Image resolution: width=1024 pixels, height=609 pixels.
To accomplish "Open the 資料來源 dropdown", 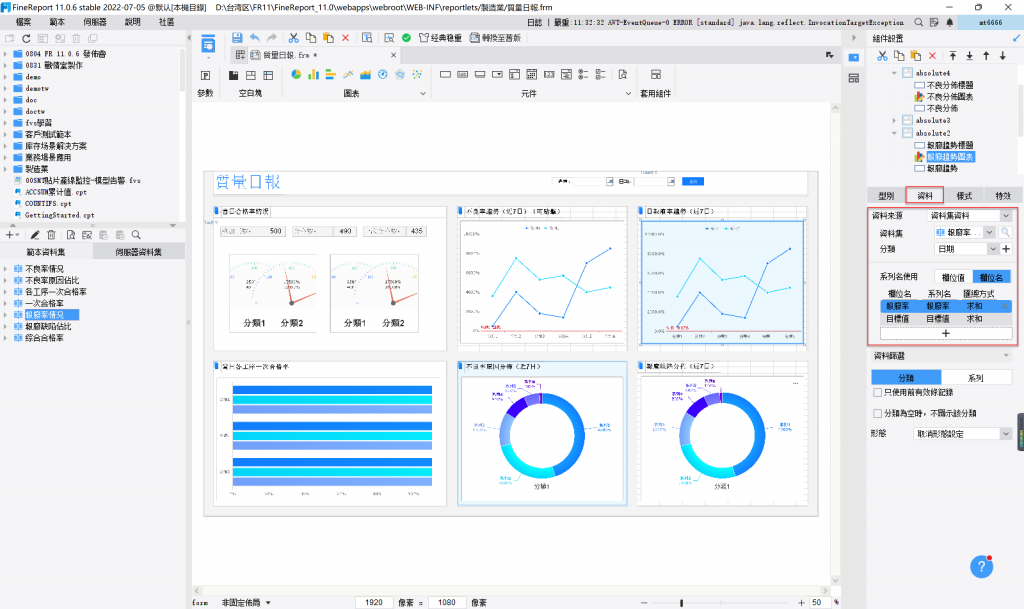I will [x=969, y=215].
